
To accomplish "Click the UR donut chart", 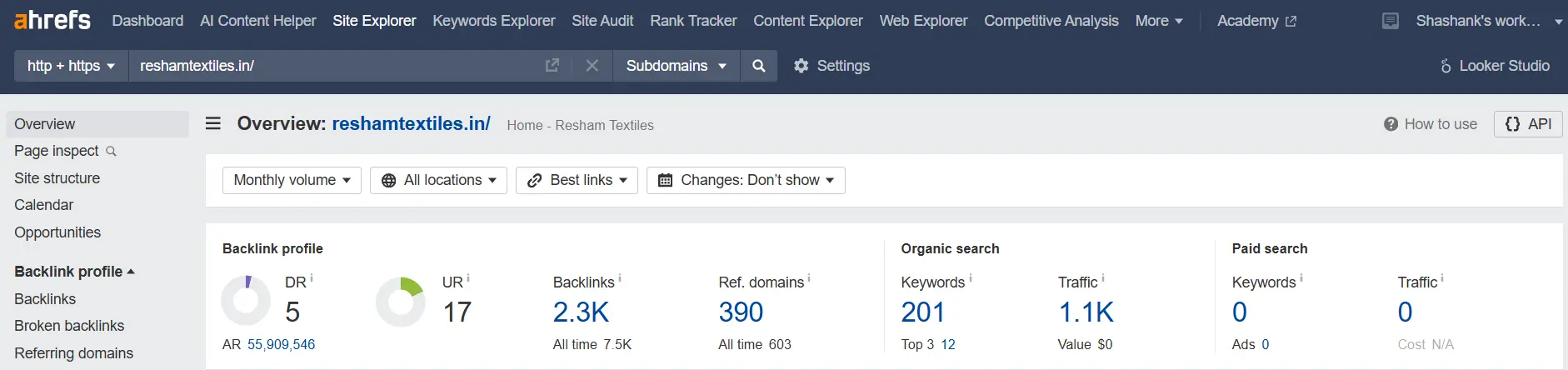I will point(401,302).
